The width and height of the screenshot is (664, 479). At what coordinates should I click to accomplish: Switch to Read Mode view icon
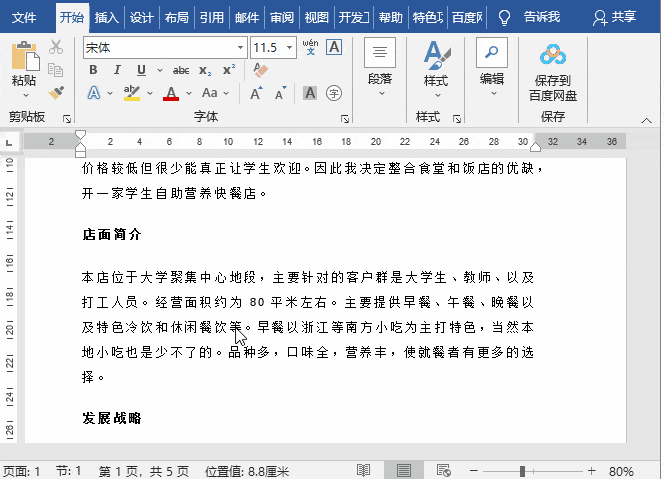coord(363,470)
